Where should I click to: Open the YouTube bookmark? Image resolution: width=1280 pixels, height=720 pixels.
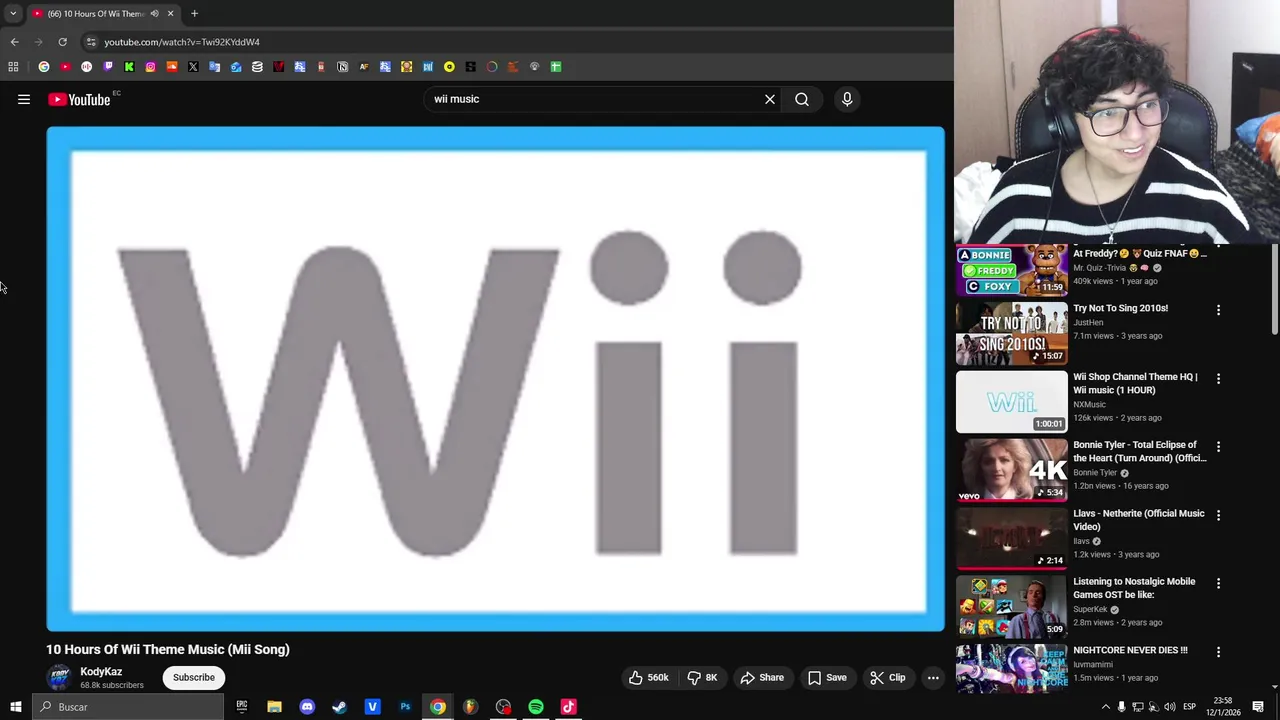click(x=65, y=67)
